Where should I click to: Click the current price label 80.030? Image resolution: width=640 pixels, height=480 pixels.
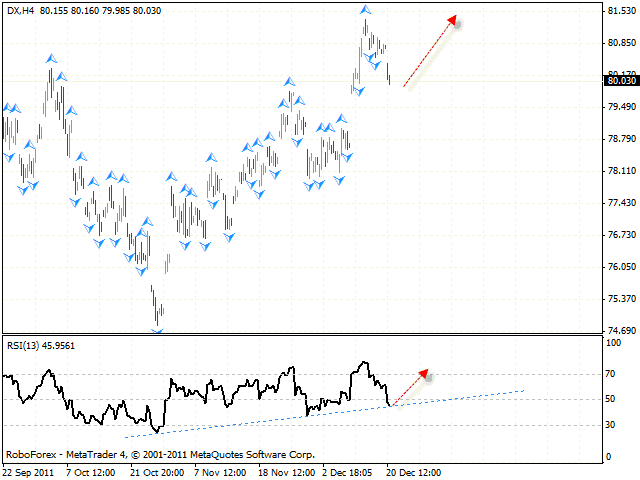(x=621, y=81)
